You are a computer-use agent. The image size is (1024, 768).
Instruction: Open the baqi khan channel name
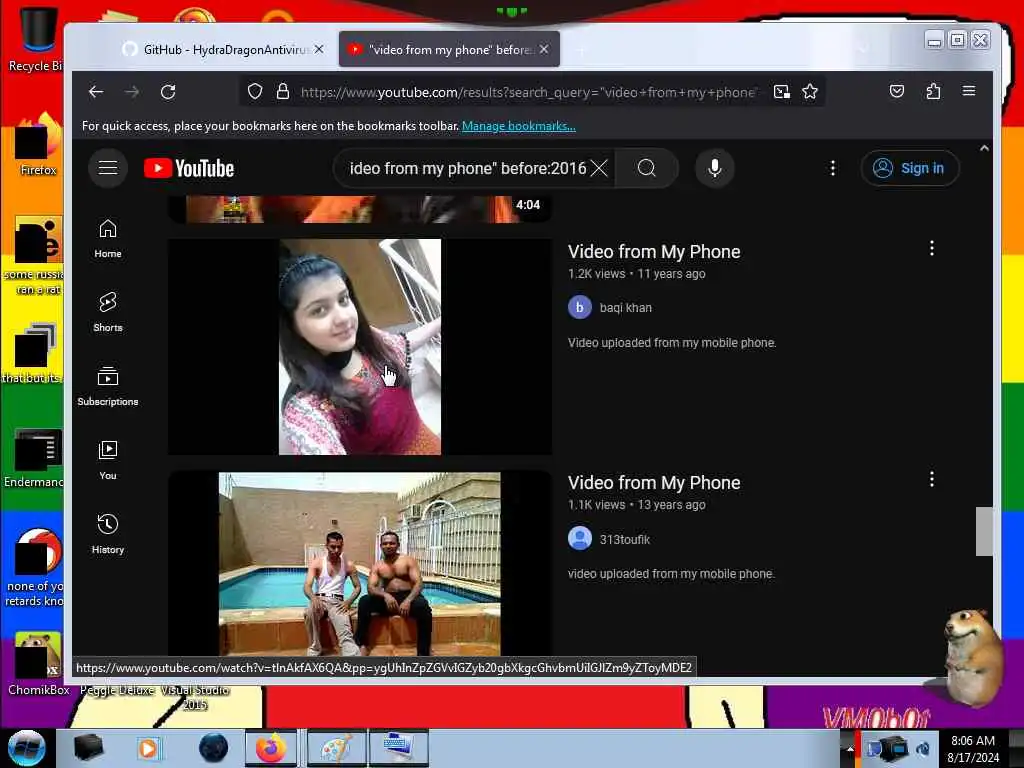626,308
